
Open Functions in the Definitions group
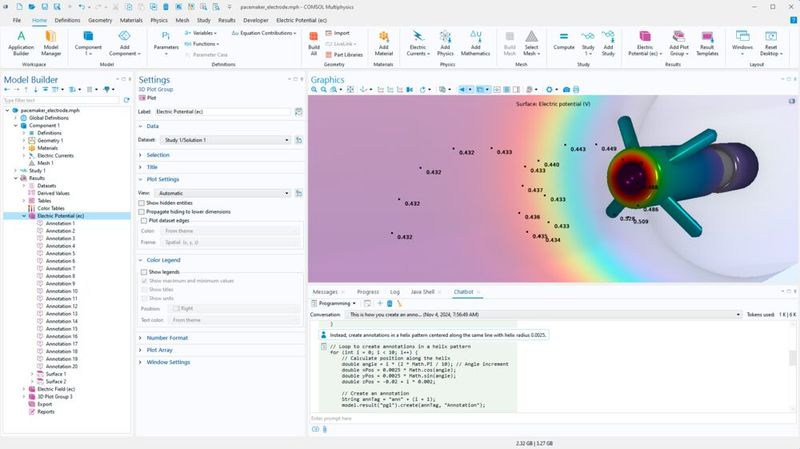point(202,44)
